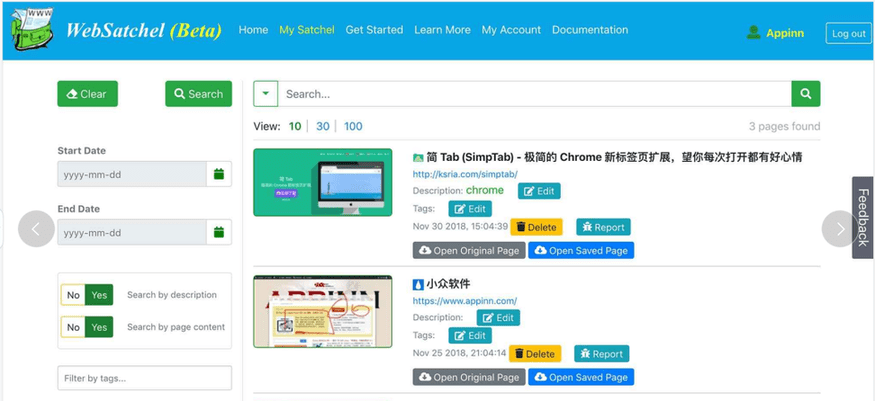Report the SimpTab entry dated Nov 30
Viewport: 875px width, 401px height.
(603, 227)
